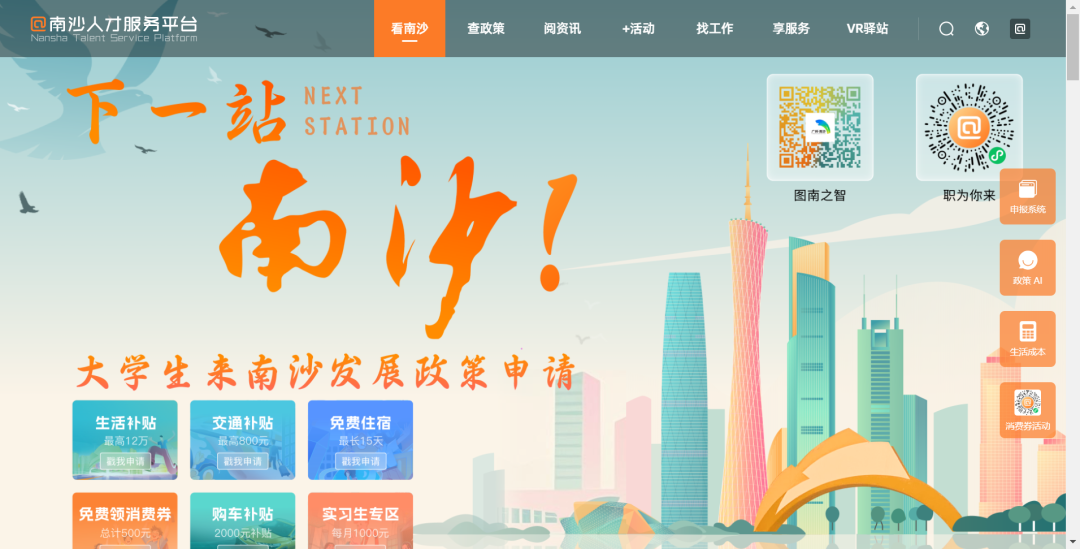Select the 看南沙 navigation tab

(409, 28)
